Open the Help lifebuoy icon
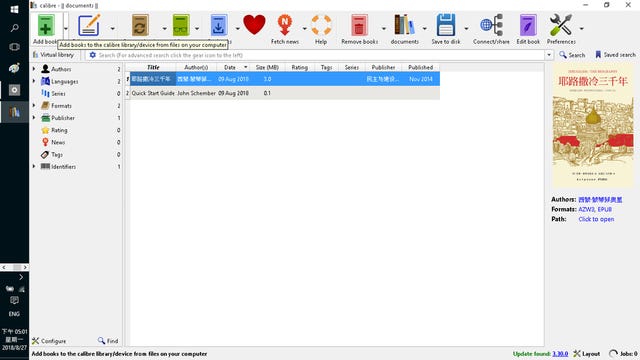This screenshot has height=360, width=640. tap(321, 25)
